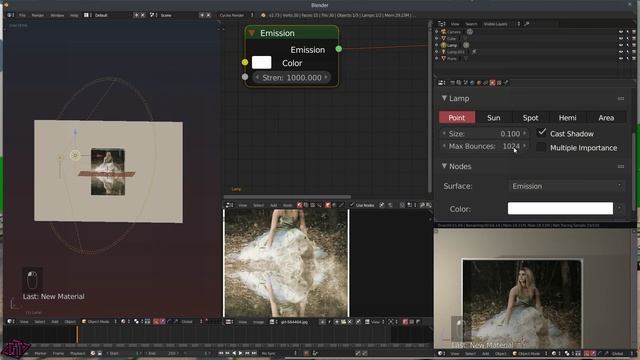Open the Window menu
The image size is (640, 360).
click(x=57, y=15)
